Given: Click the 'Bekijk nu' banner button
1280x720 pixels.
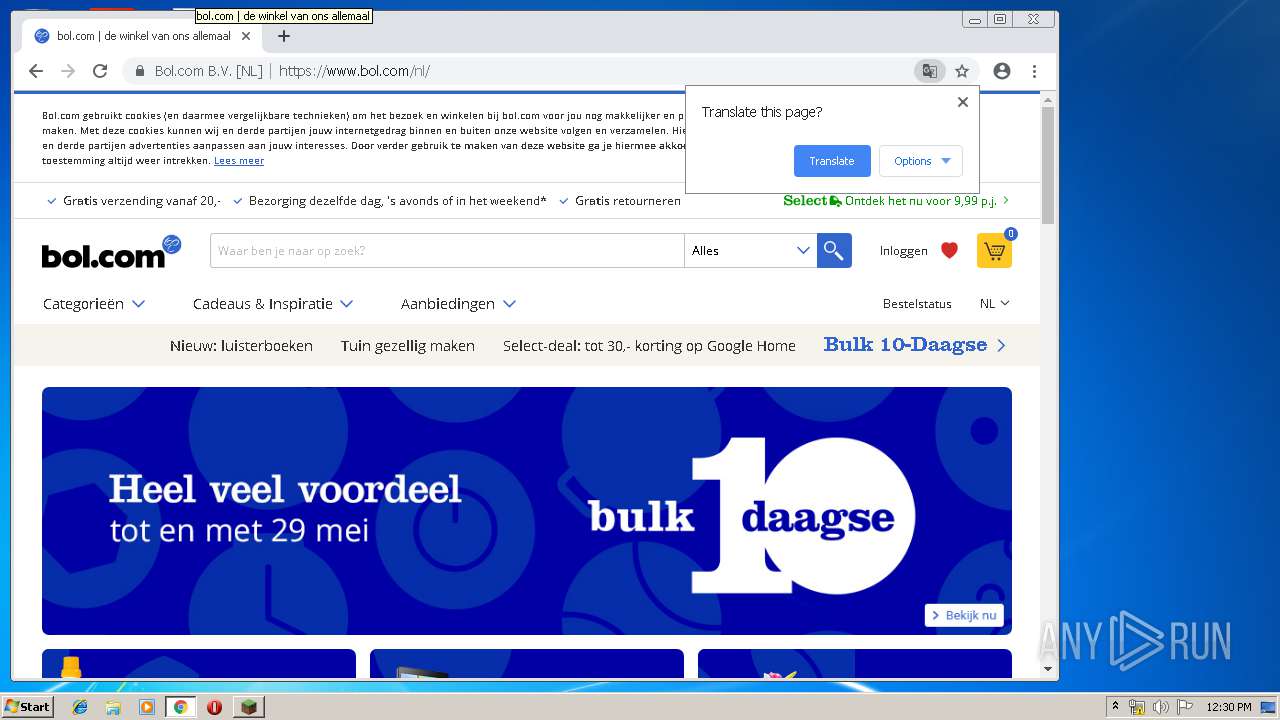Looking at the screenshot, I should pyautogui.click(x=964, y=615).
